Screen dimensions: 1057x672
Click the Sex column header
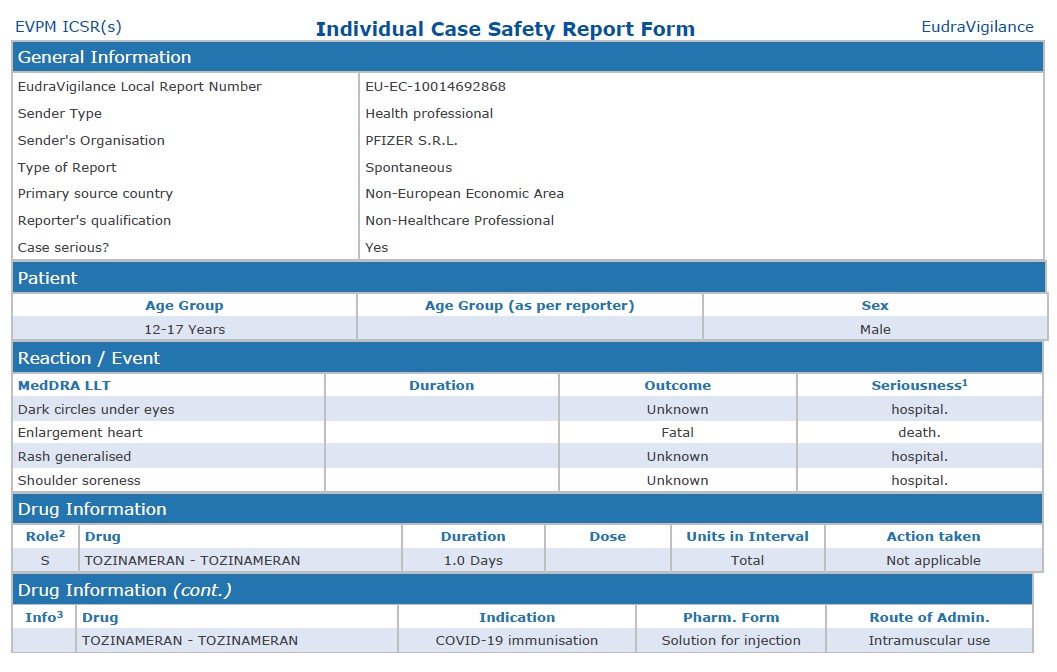pos(875,305)
